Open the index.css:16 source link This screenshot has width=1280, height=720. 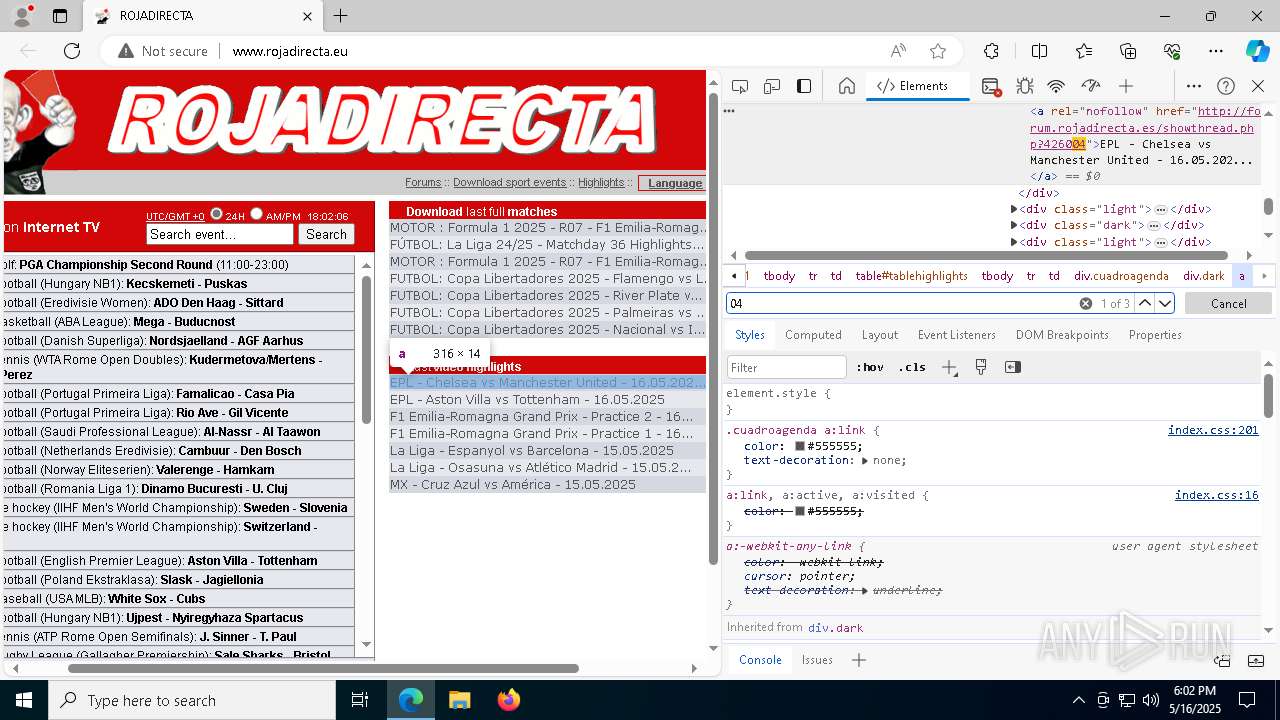[1217, 495]
